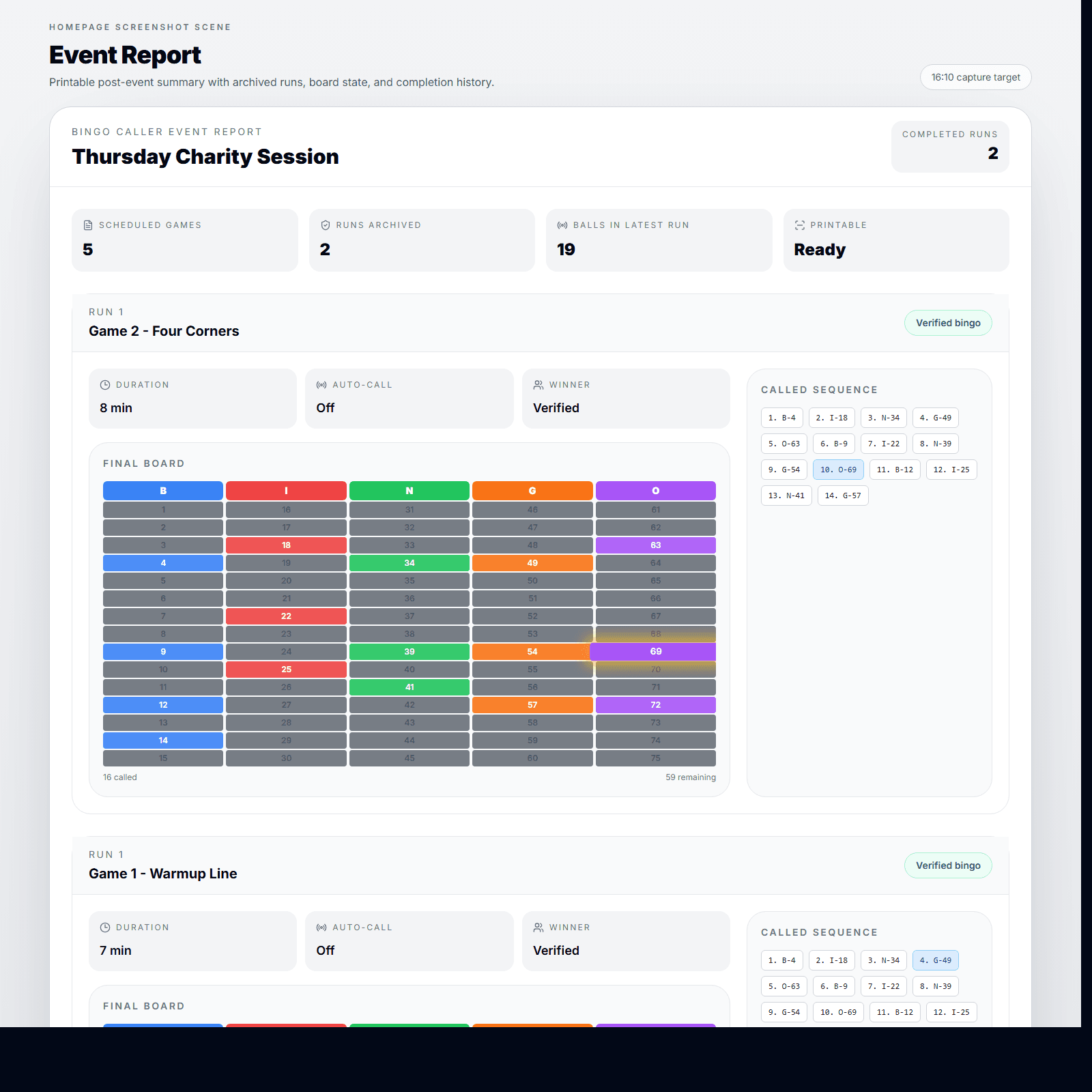The width and height of the screenshot is (1092, 1092).
Task: Click the 16:10 capture target pill
Action: click(975, 77)
